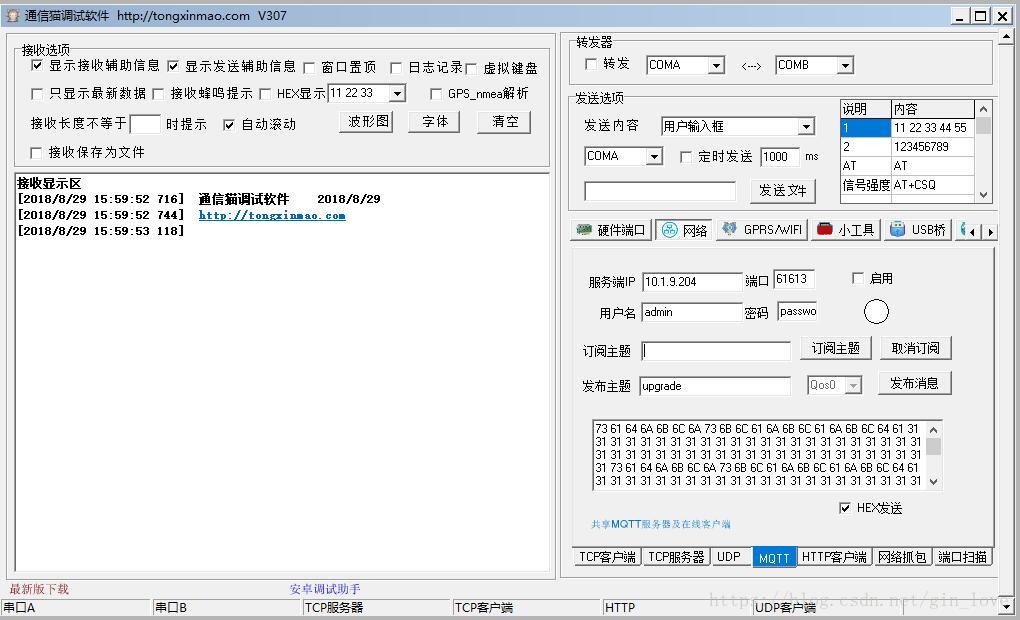1020x620 pixels.
Task: Switch to 网络抓包 tab
Action: pyautogui.click(x=902, y=557)
